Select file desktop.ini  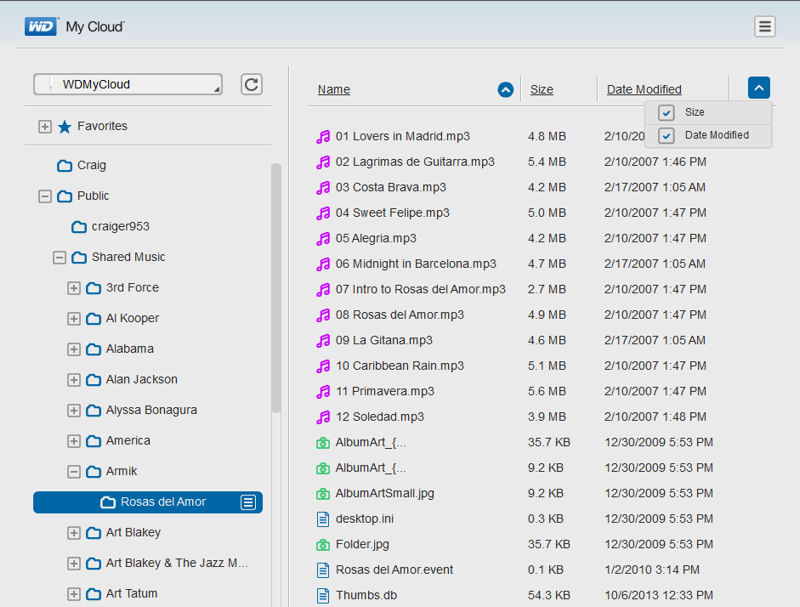364,519
